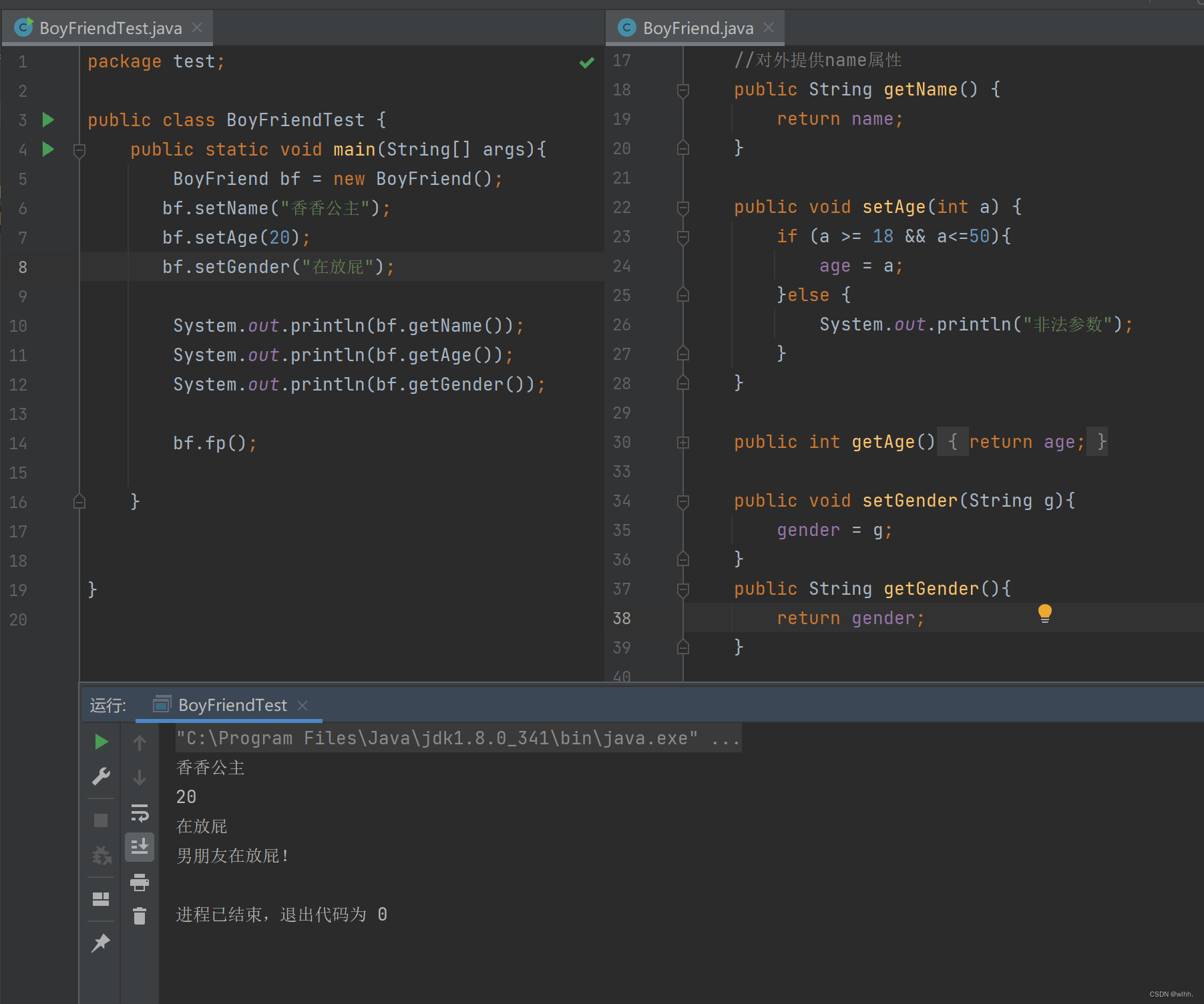
Task: Click the Java class icon on BoyFriendTest.java tab
Action: (x=24, y=27)
